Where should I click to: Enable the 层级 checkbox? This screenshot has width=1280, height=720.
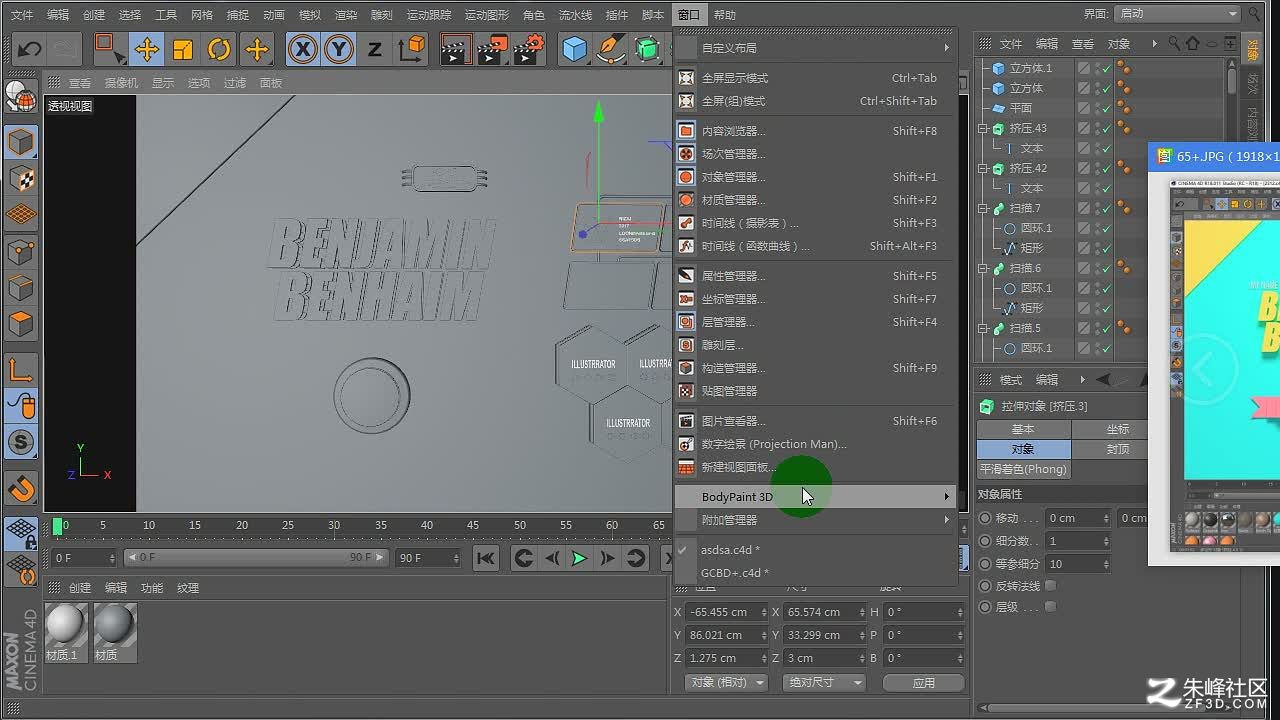(x=1050, y=607)
